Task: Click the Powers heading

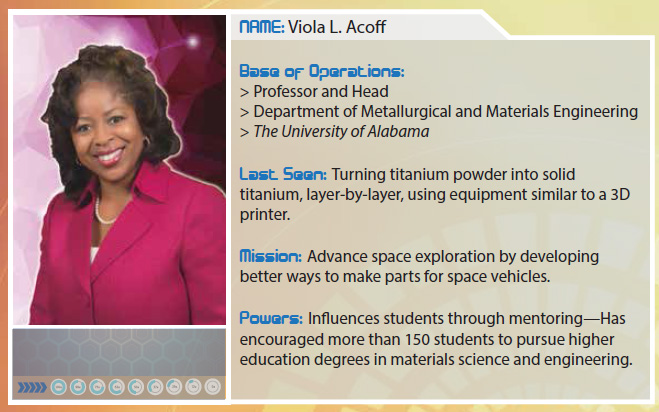Action: [x=271, y=318]
